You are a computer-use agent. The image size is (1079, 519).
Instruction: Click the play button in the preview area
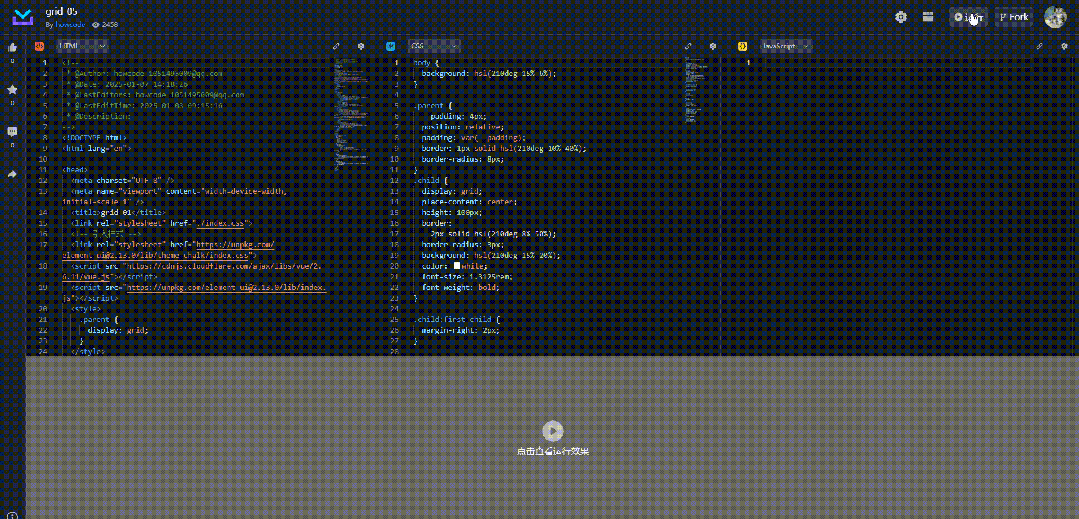(553, 431)
